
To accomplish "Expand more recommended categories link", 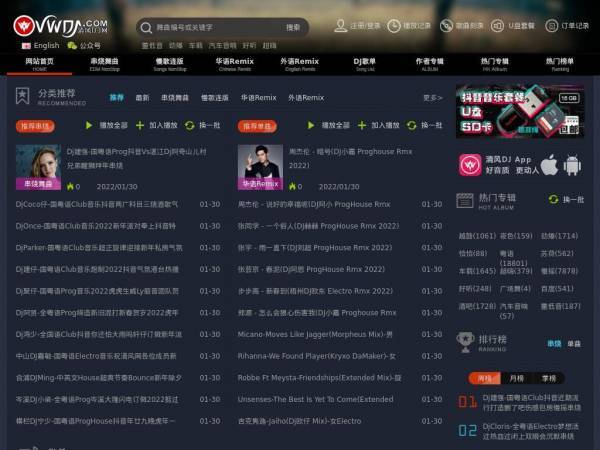I will click(432, 98).
